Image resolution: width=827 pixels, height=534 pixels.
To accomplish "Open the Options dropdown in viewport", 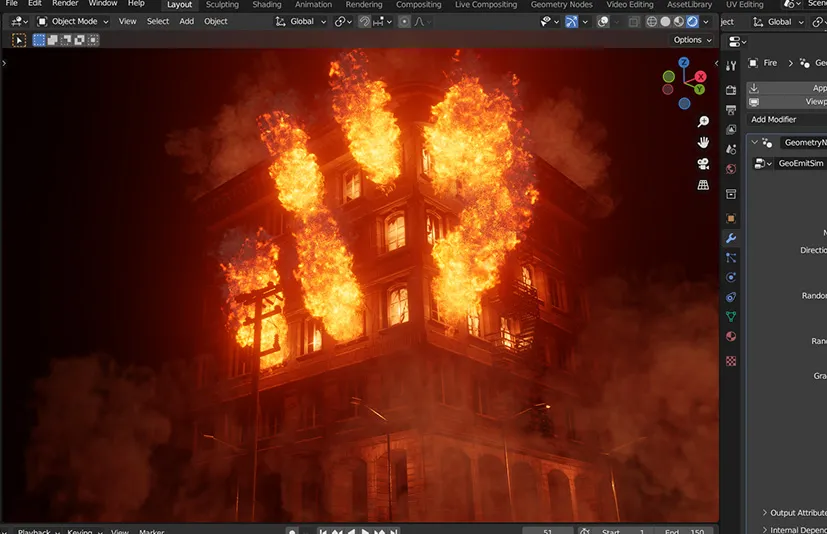I will 692,40.
